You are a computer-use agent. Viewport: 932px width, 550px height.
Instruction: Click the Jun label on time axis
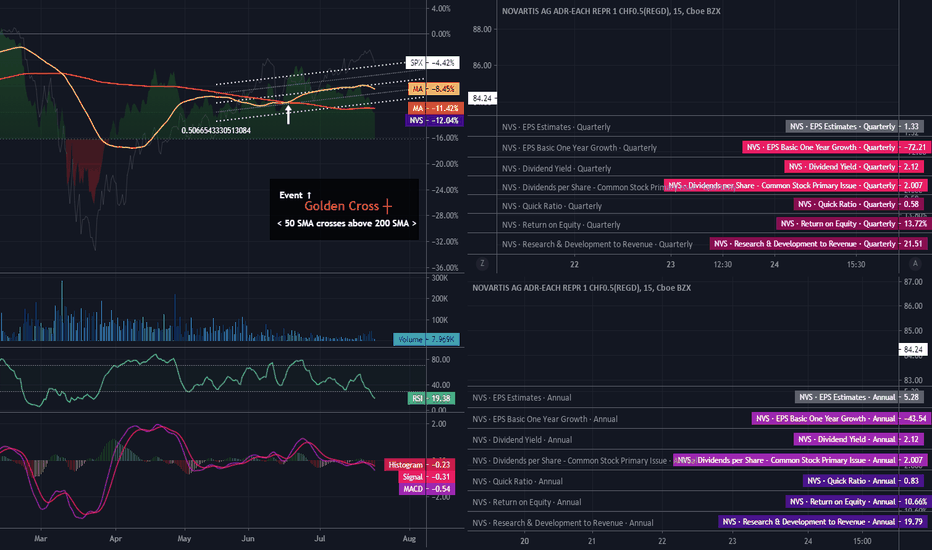tap(248, 539)
